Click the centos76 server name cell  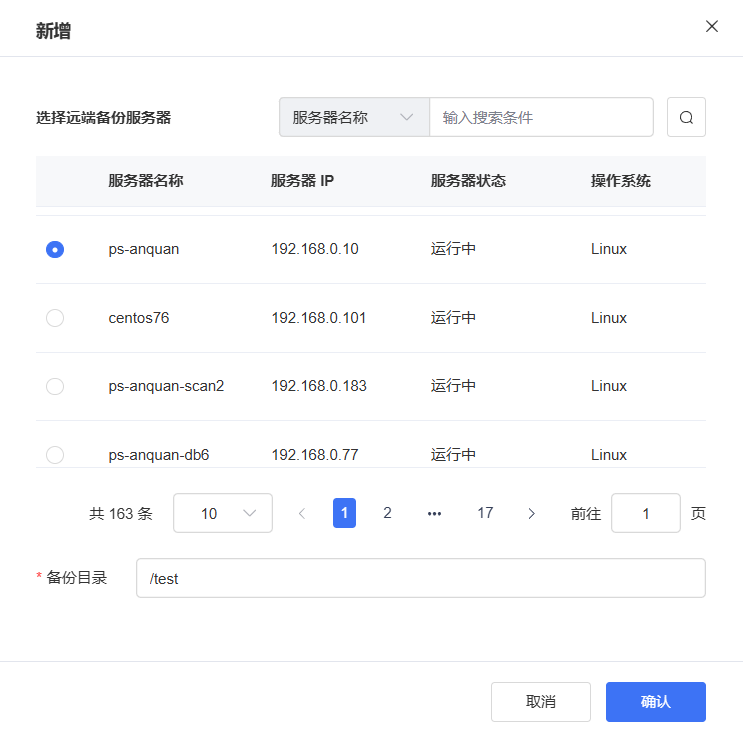pyautogui.click(x=139, y=318)
